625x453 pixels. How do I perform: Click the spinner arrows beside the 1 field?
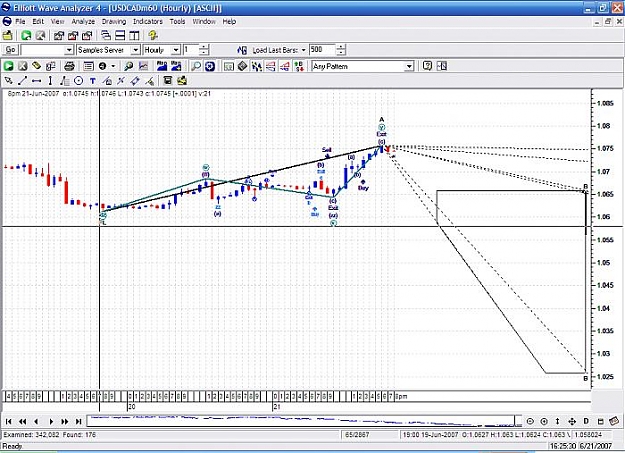point(204,50)
